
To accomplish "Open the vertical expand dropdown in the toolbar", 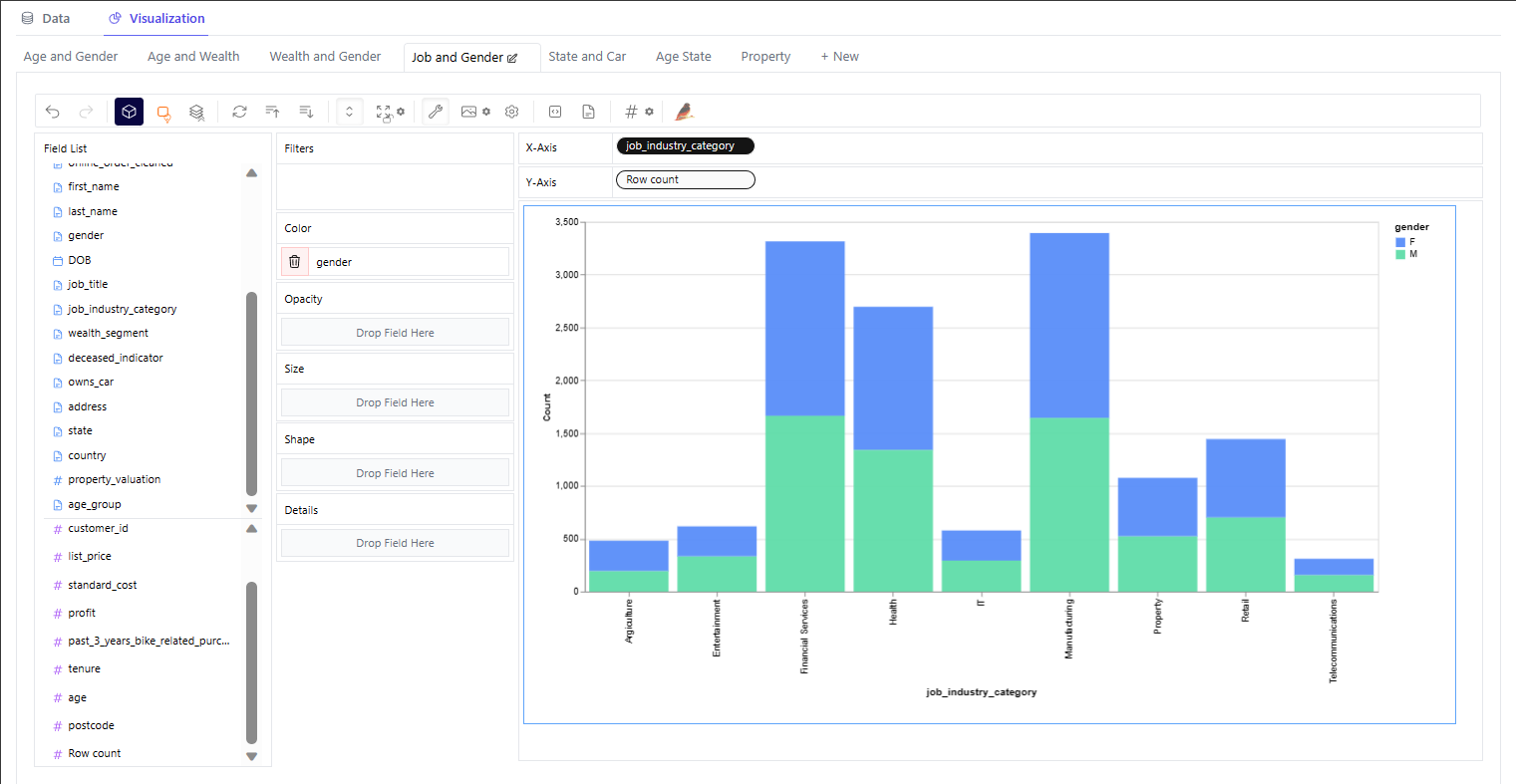I will pyautogui.click(x=348, y=111).
